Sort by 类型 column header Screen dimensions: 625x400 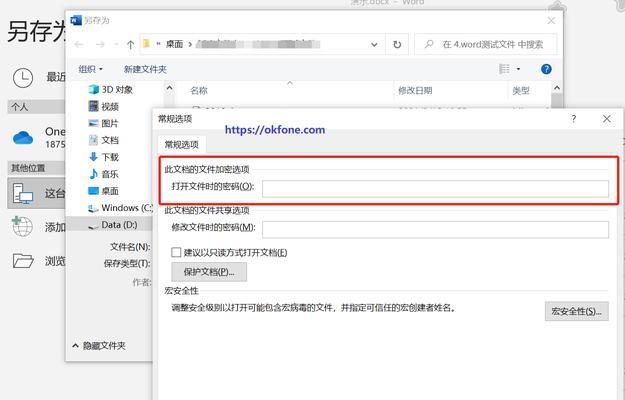pos(521,90)
